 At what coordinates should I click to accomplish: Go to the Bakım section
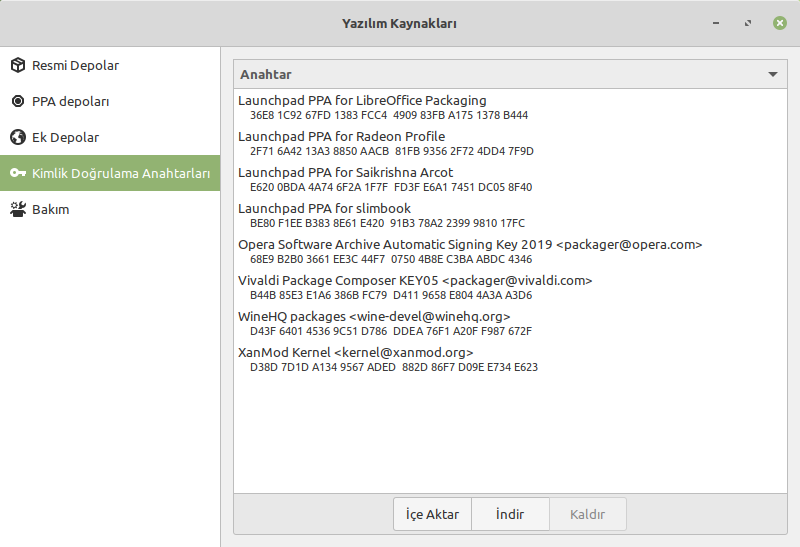coord(110,209)
